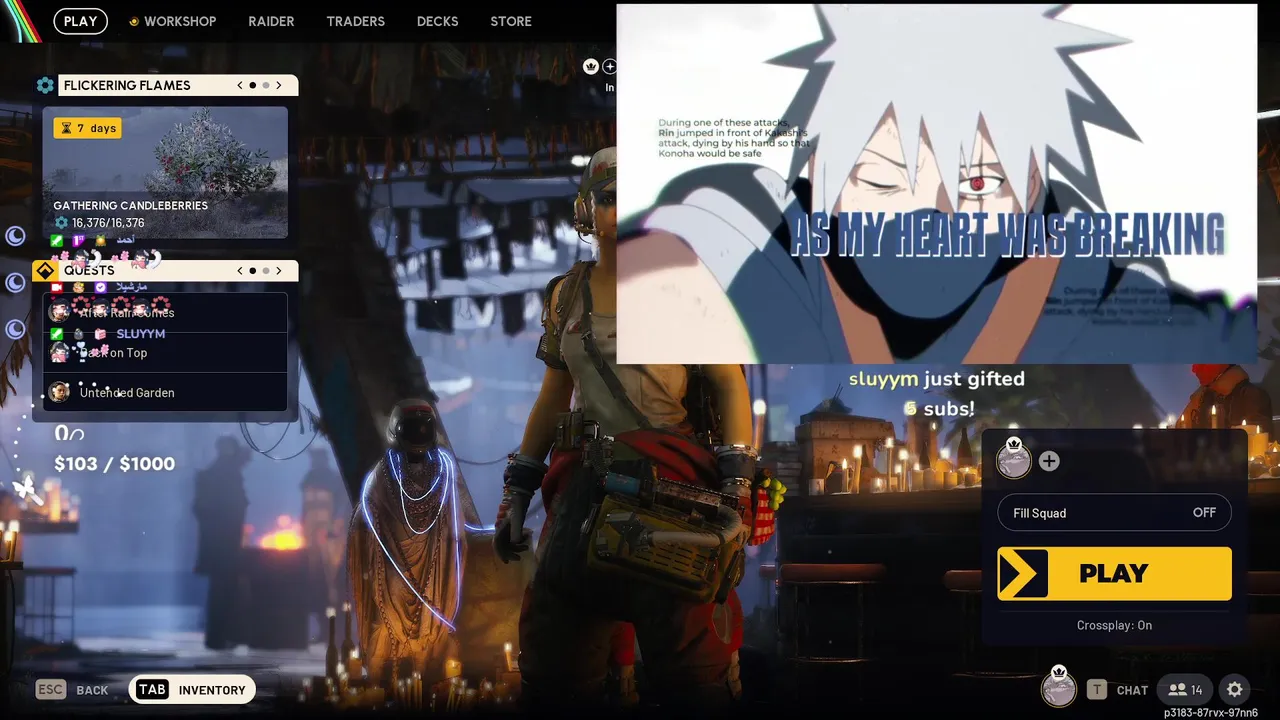This screenshot has height=720, width=1280.
Task: Click the GATHERING CANDLEBERRIES title
Action: 131,205
